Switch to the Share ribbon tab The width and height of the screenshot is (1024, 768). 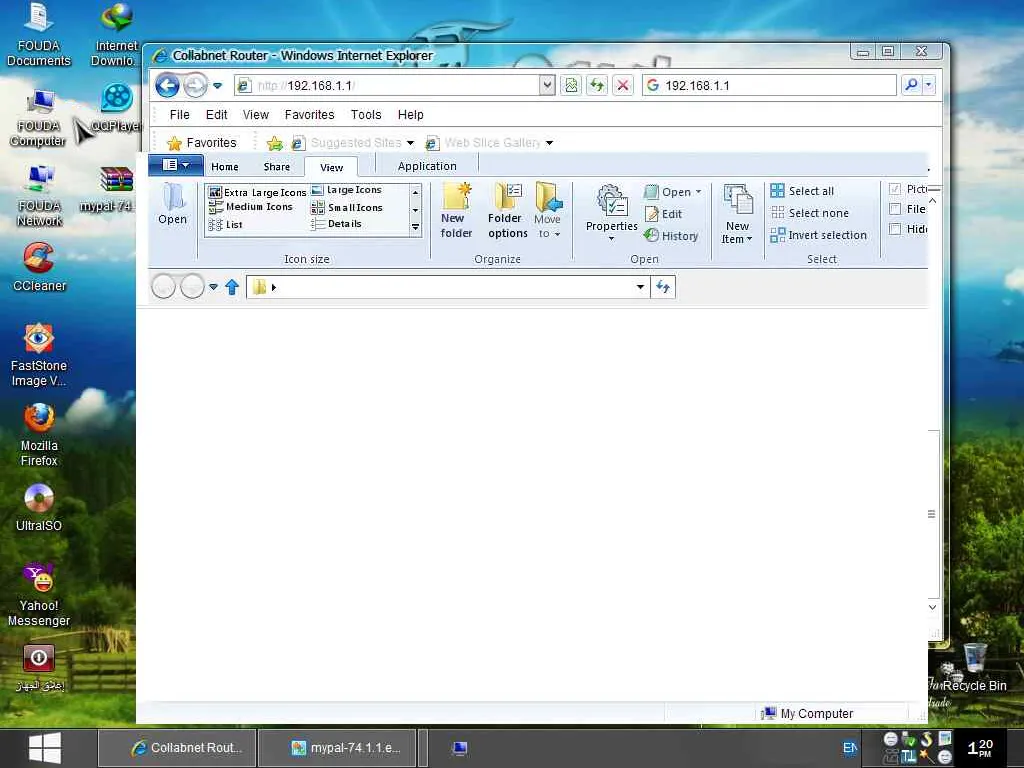point(277,167)
